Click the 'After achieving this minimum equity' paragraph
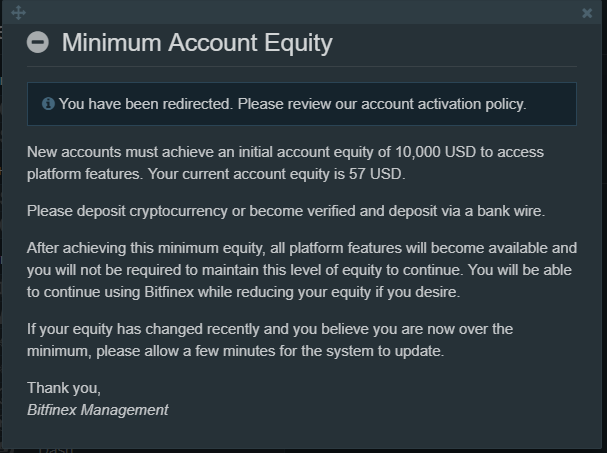The width and height of the screenshot is (607, 453). click(x=302, y=270)
